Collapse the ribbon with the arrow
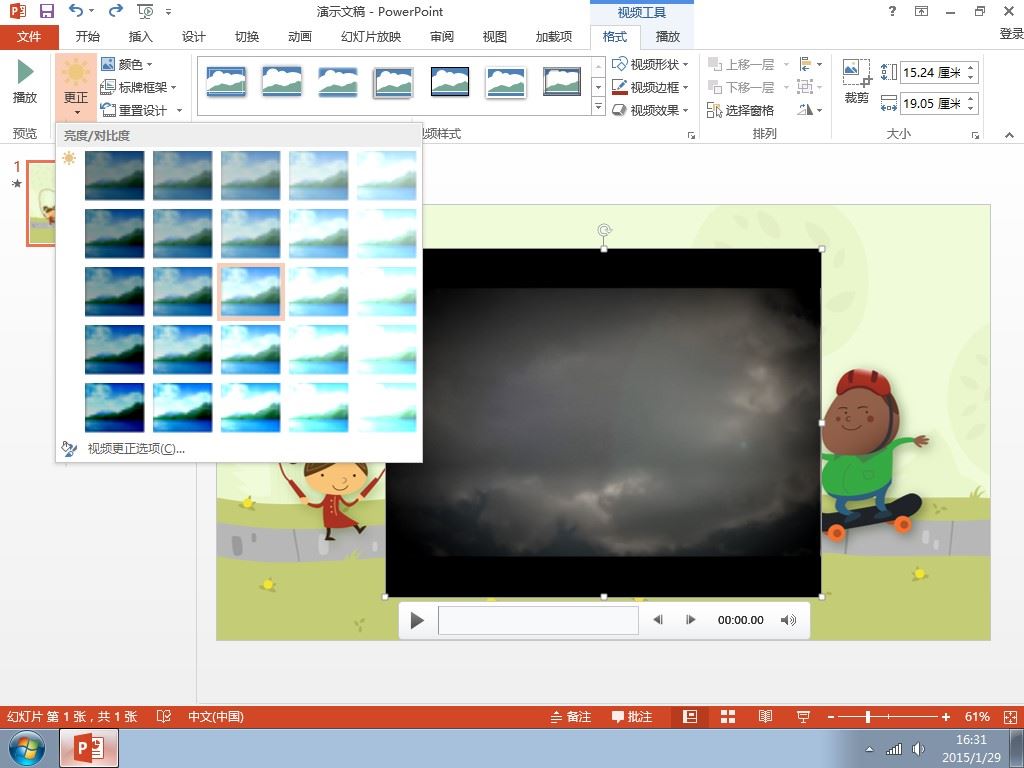Image resolution: width=1024 pixels, height=768 pixels. [x=1010, y=135]
